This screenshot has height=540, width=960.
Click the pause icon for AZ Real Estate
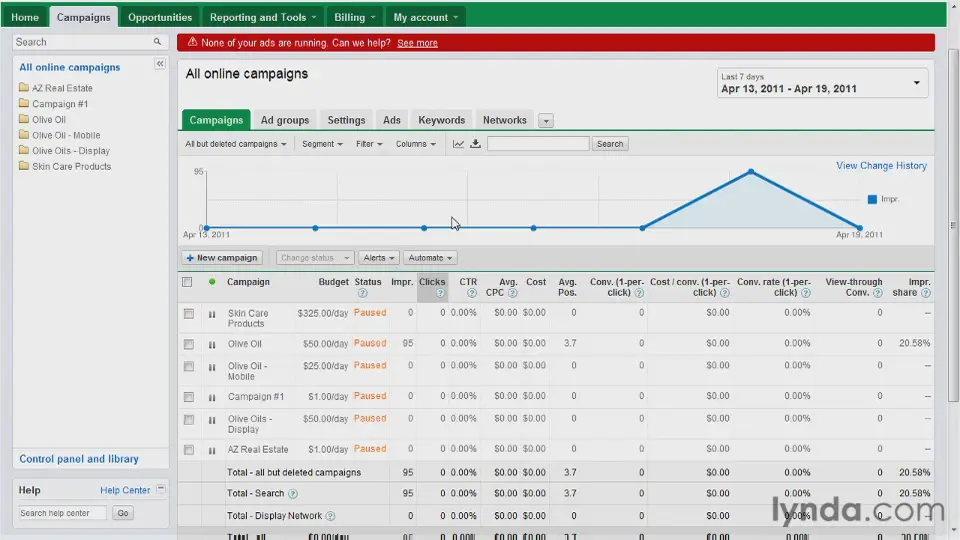pos(212,451)
